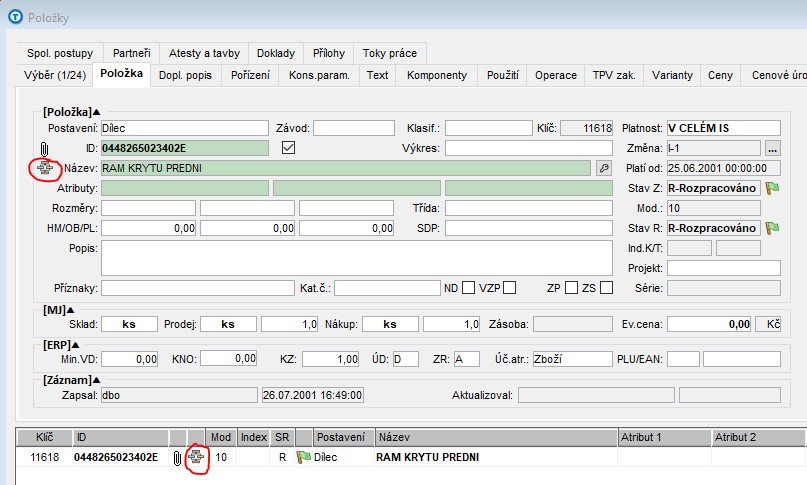This screenshot has width=807, height=485.
Task: Open the Ceny tab
Action: pos(720,75)
